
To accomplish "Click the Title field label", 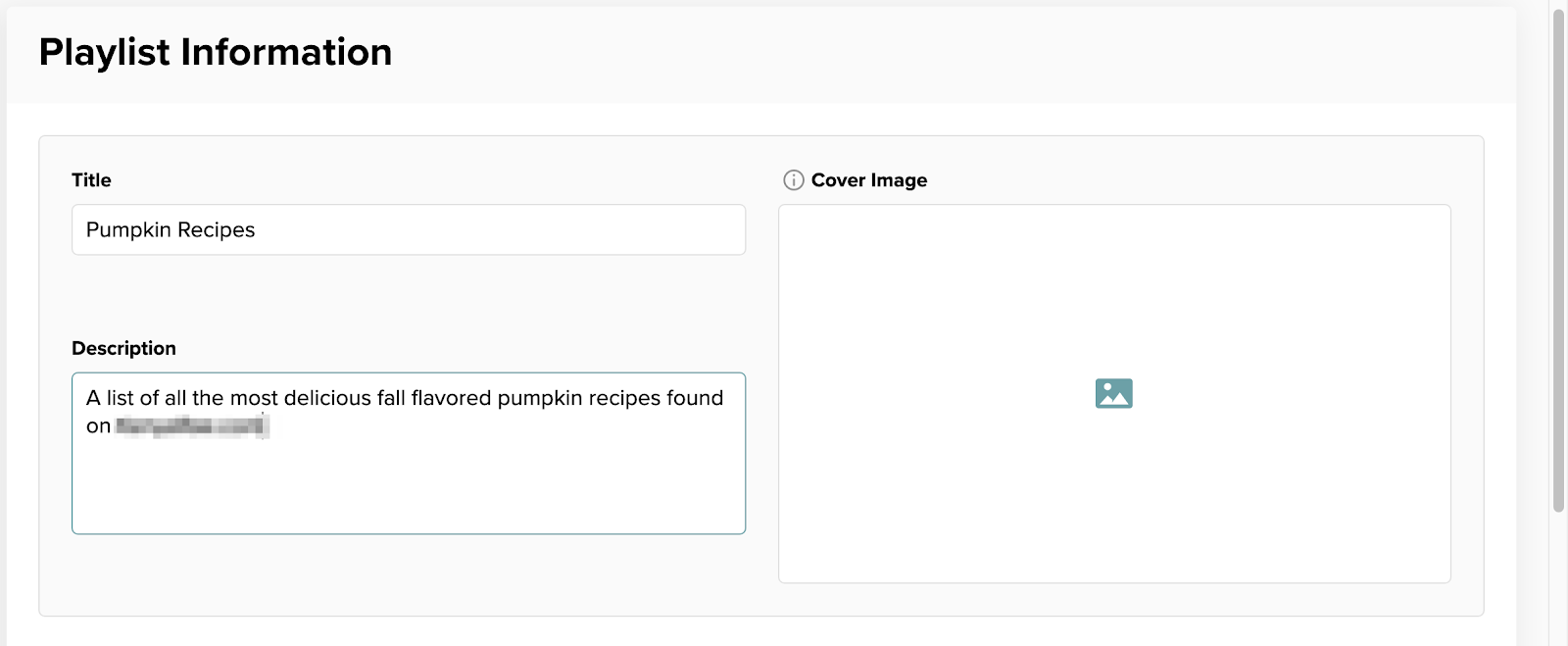I will (x=91, y=180).
